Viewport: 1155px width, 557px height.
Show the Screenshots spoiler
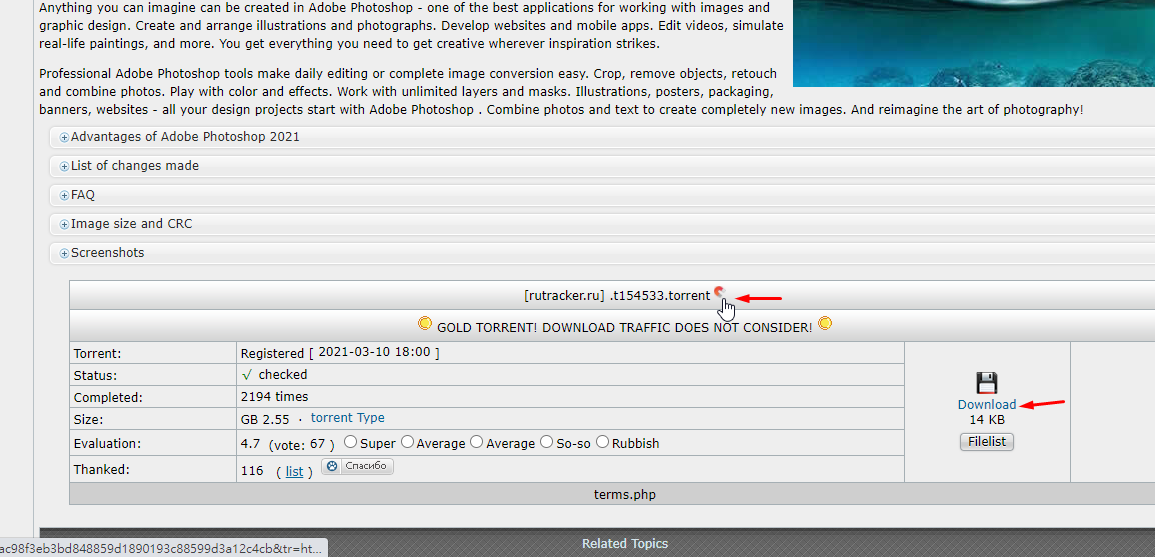[601, 253]
